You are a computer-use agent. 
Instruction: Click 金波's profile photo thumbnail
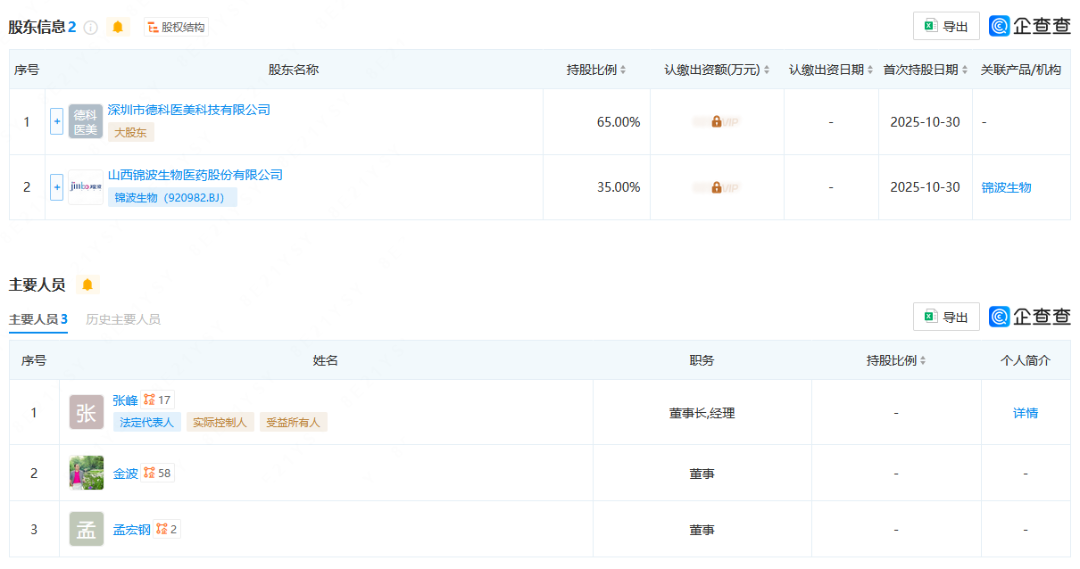(x=86, y=473)
